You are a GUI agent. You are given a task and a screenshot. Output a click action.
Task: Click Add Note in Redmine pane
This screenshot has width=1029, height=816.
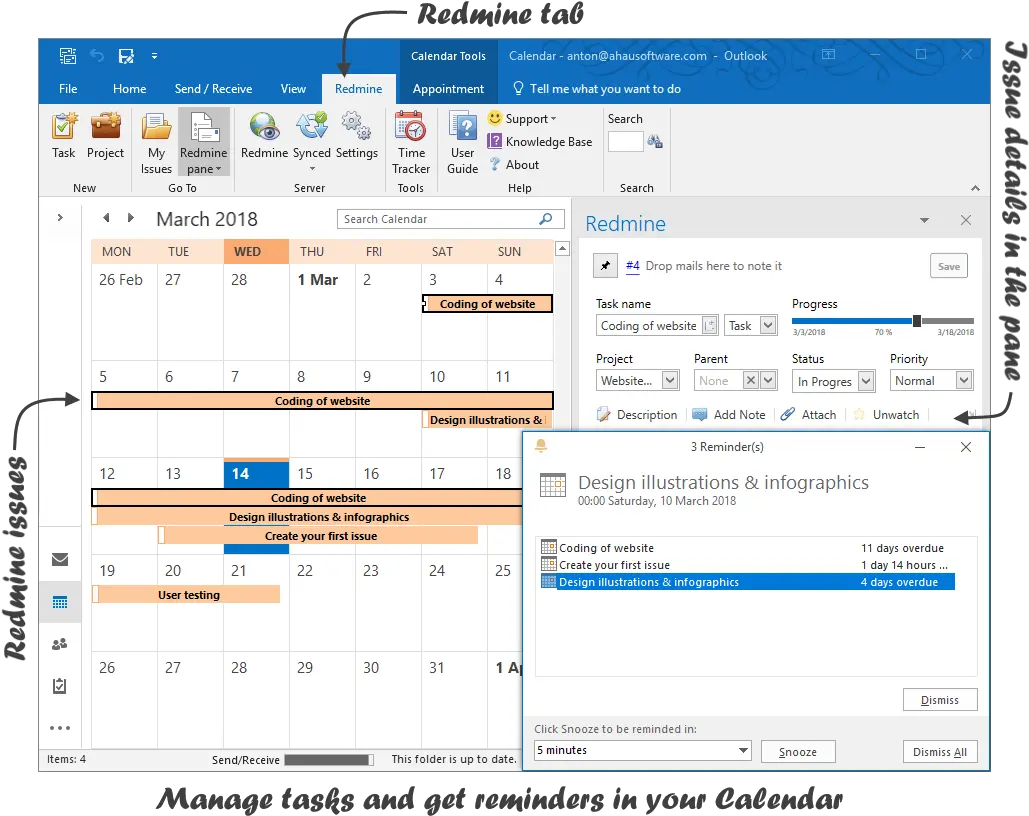(x=728, y=415)
